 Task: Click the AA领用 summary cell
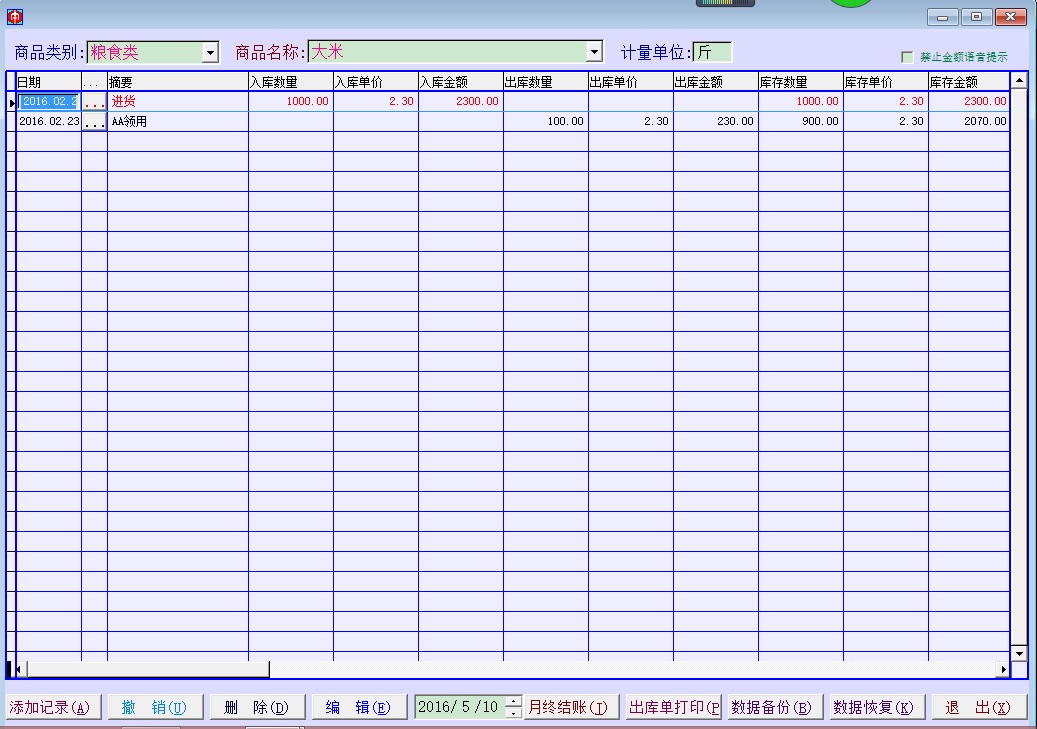point(178,122)
